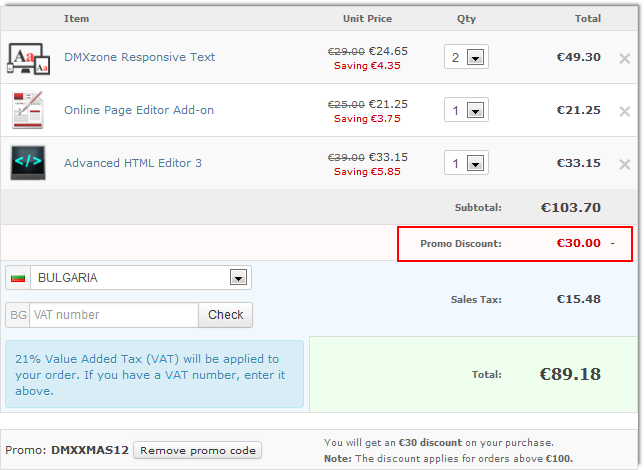Open the DMXzone Responsive Text link

coord(140,57)
